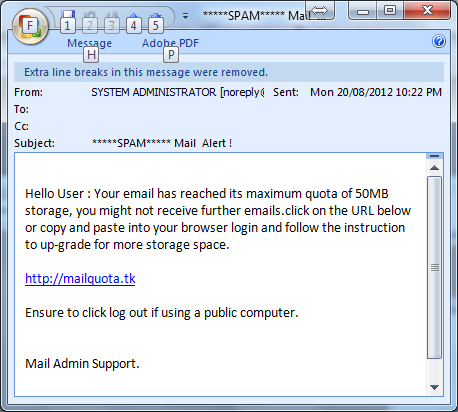Click the 'Extra line breaks' info bar
This screenshot has width=458, height=412.
[x=229, y=72]
